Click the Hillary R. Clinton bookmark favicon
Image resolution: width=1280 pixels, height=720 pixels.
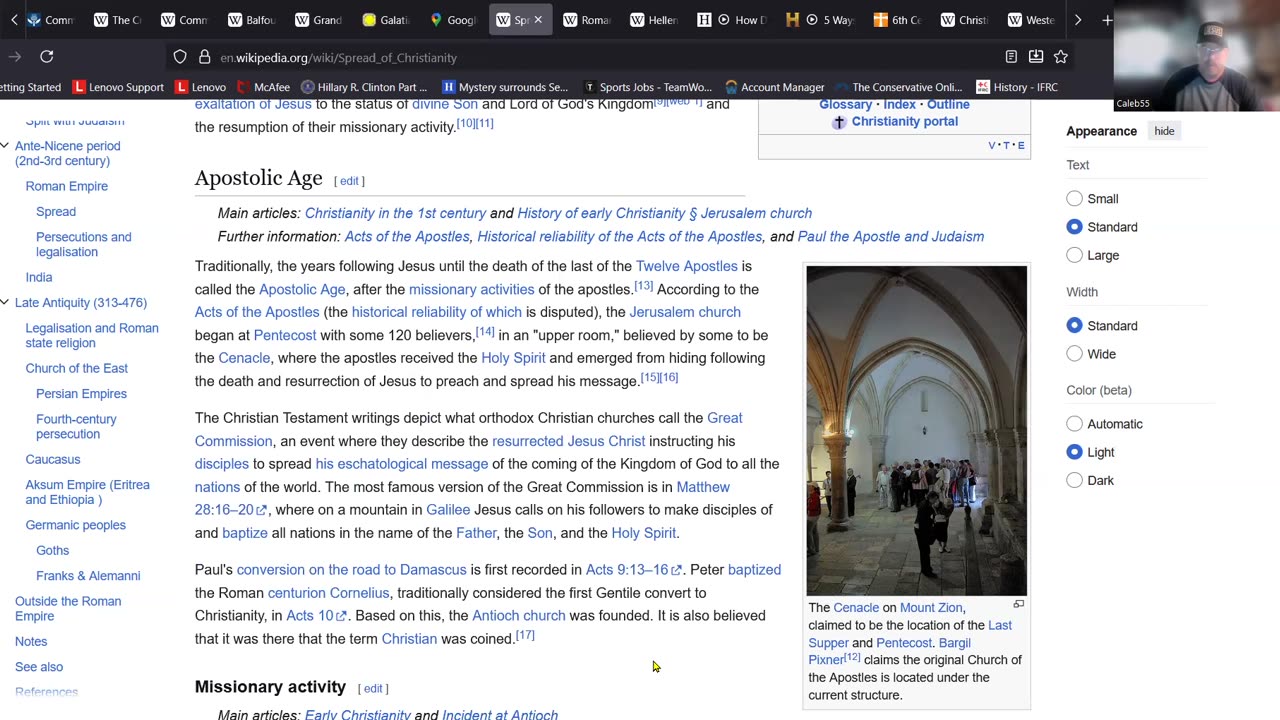(308, 87)
